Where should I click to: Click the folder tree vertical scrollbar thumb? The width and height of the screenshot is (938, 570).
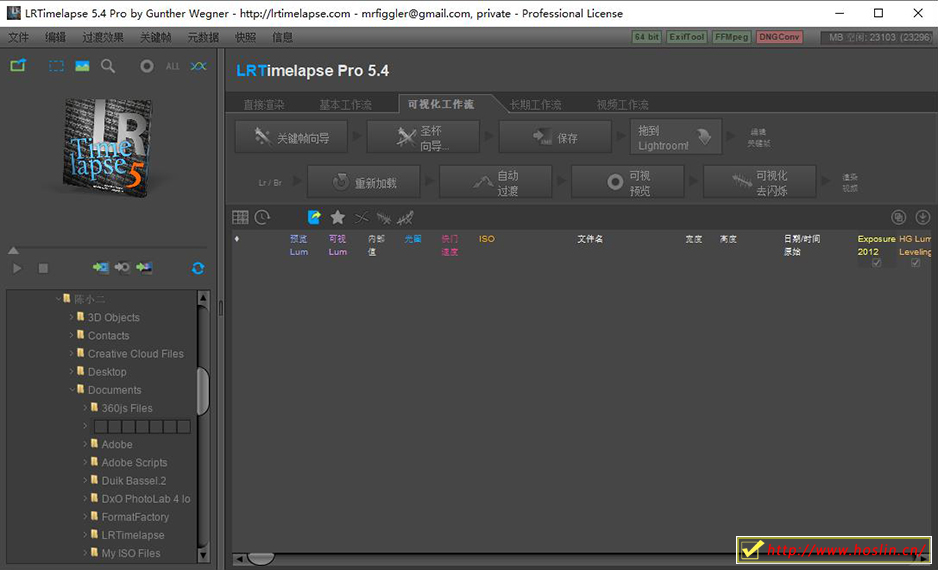pos(203,391)
